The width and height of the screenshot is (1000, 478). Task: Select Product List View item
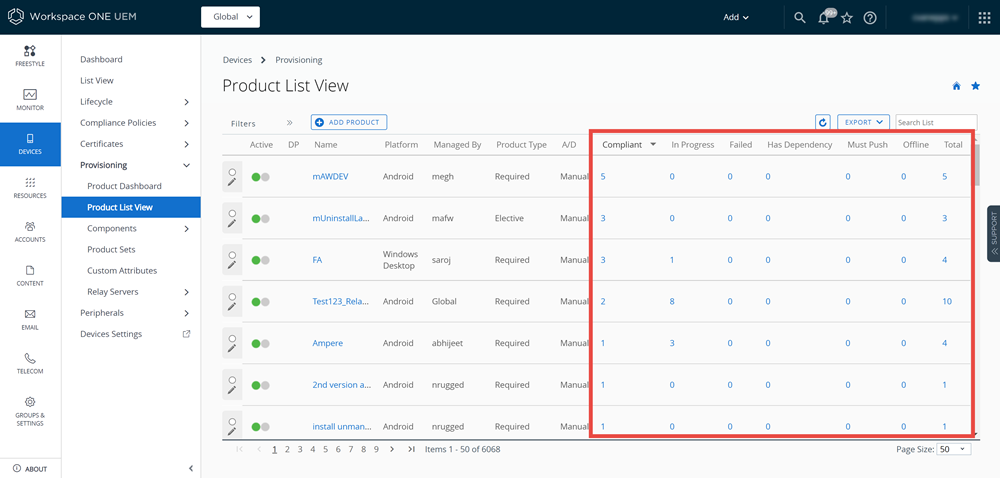[131, 207]
